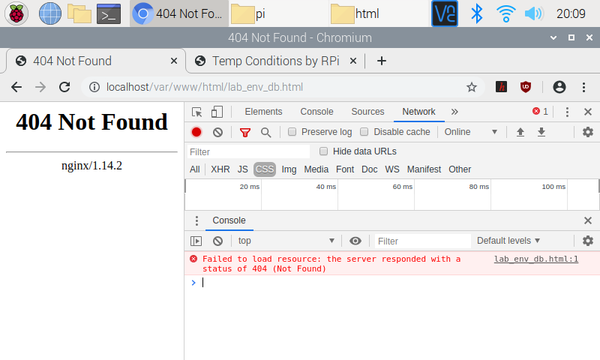This screenshot has width=600, height=360.
Task: Open the Online throttling dropdown
Action: point(470,132)
